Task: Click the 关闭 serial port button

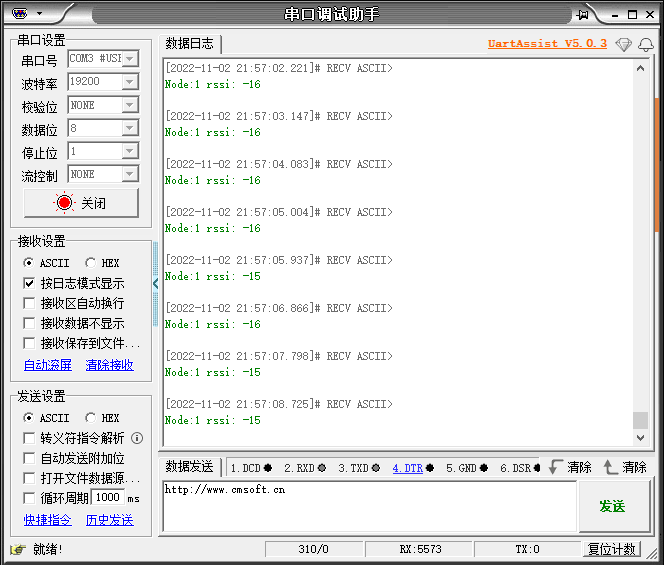Action: coord(81,203)
